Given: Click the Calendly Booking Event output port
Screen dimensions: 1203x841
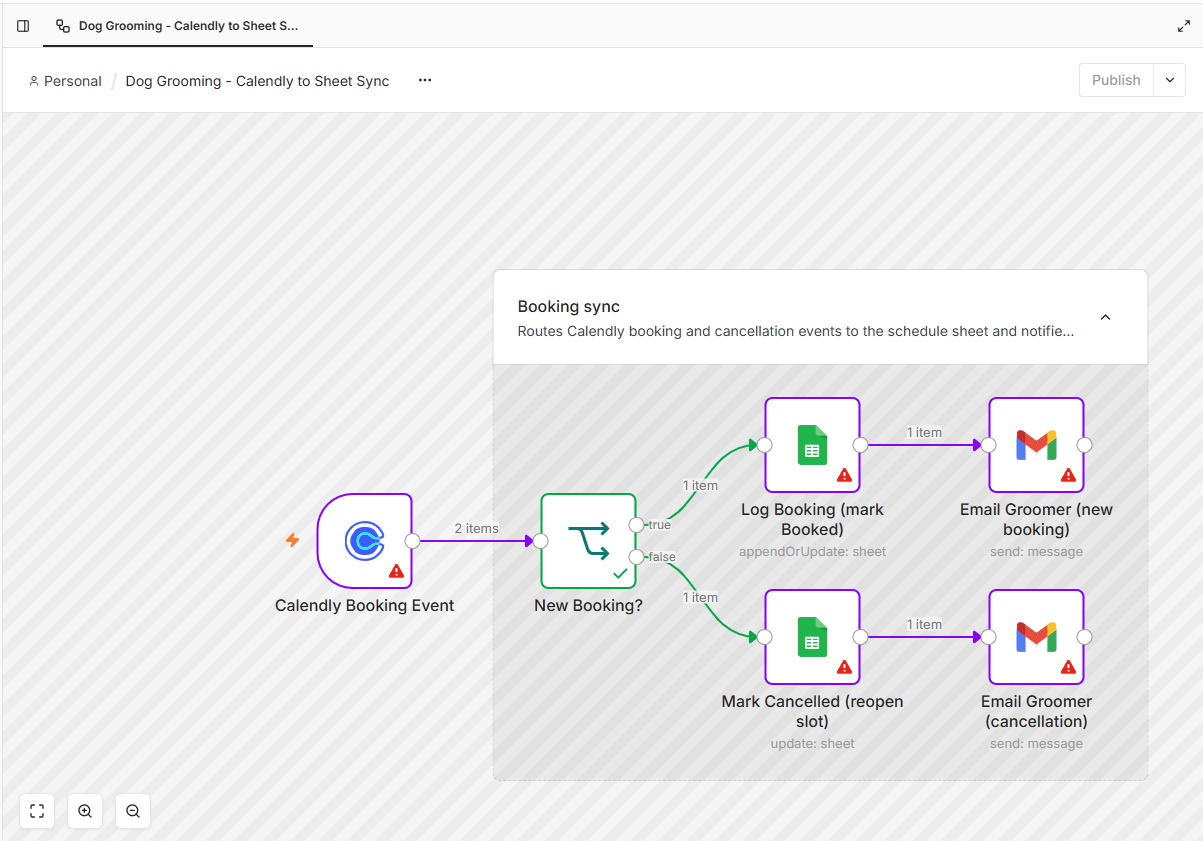Looking at the screenshot, I should 412,541.
